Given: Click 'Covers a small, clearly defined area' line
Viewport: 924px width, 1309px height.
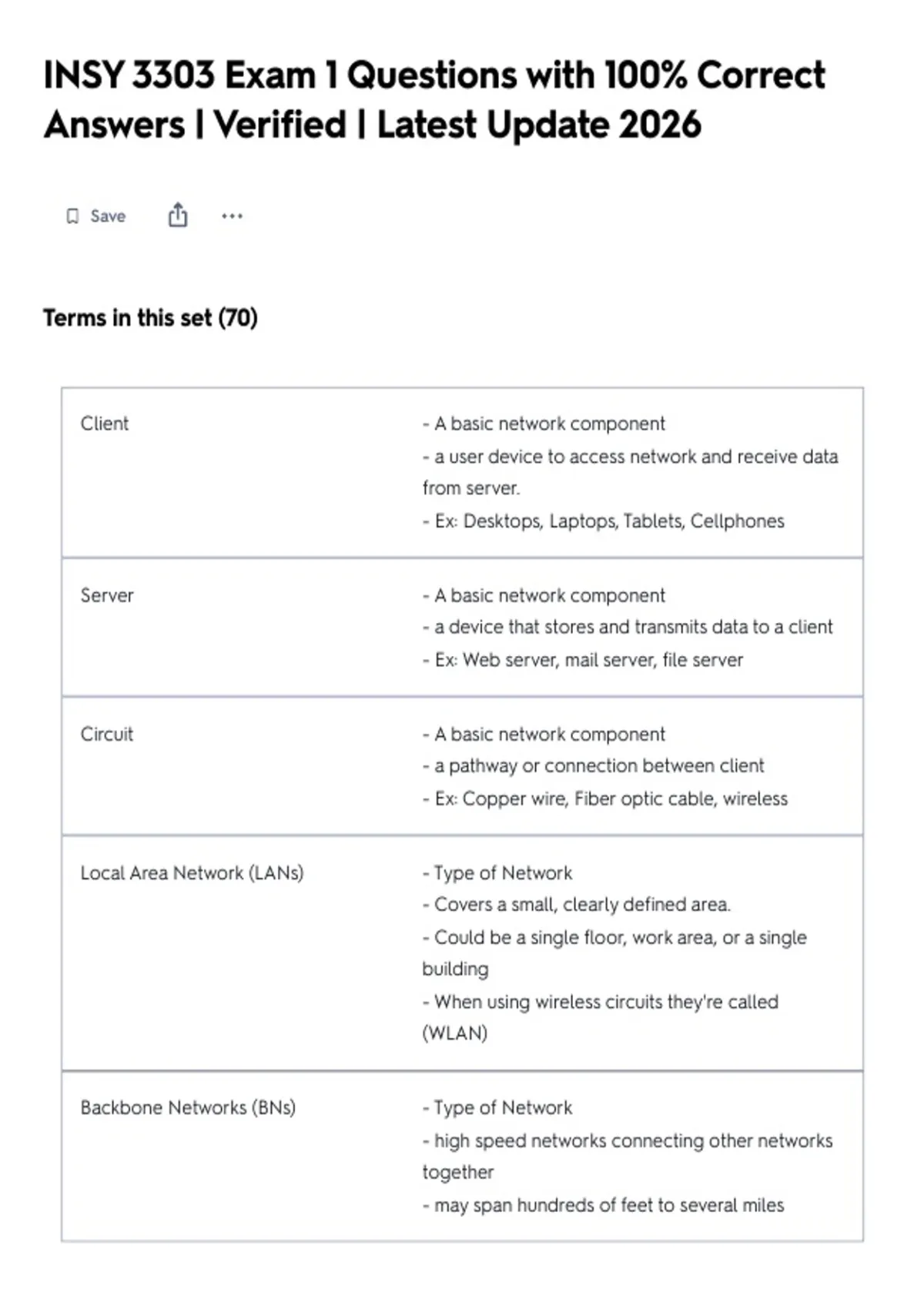Looking at the screenshot, I should (576, 904).
